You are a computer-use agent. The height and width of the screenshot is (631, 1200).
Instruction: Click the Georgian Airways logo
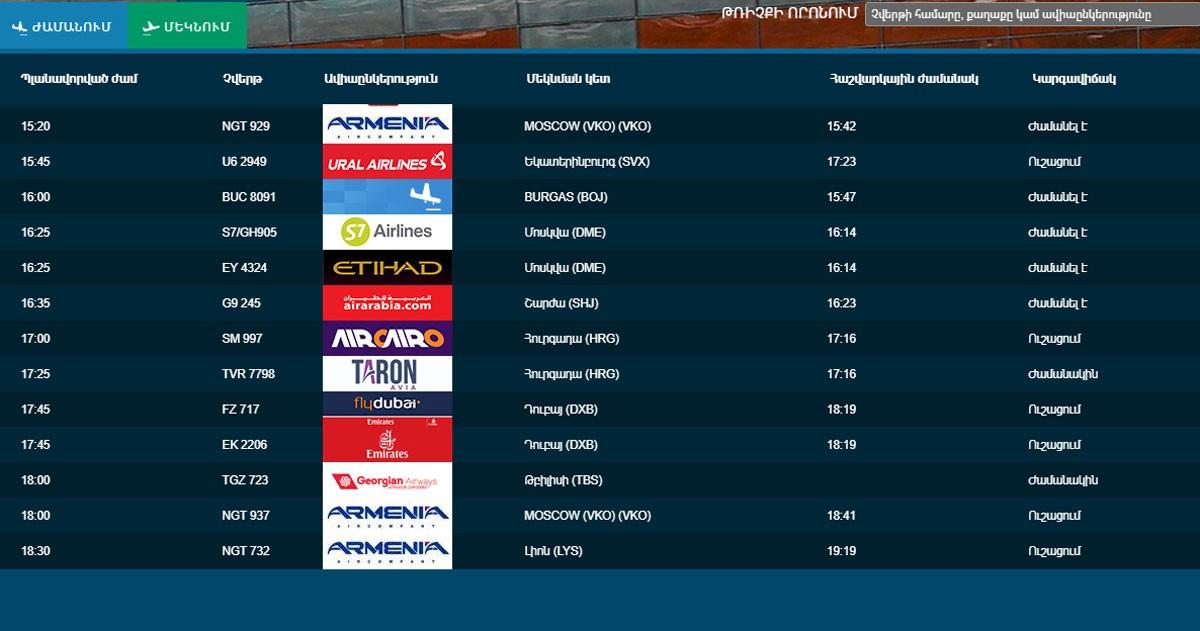coord(387,481)
